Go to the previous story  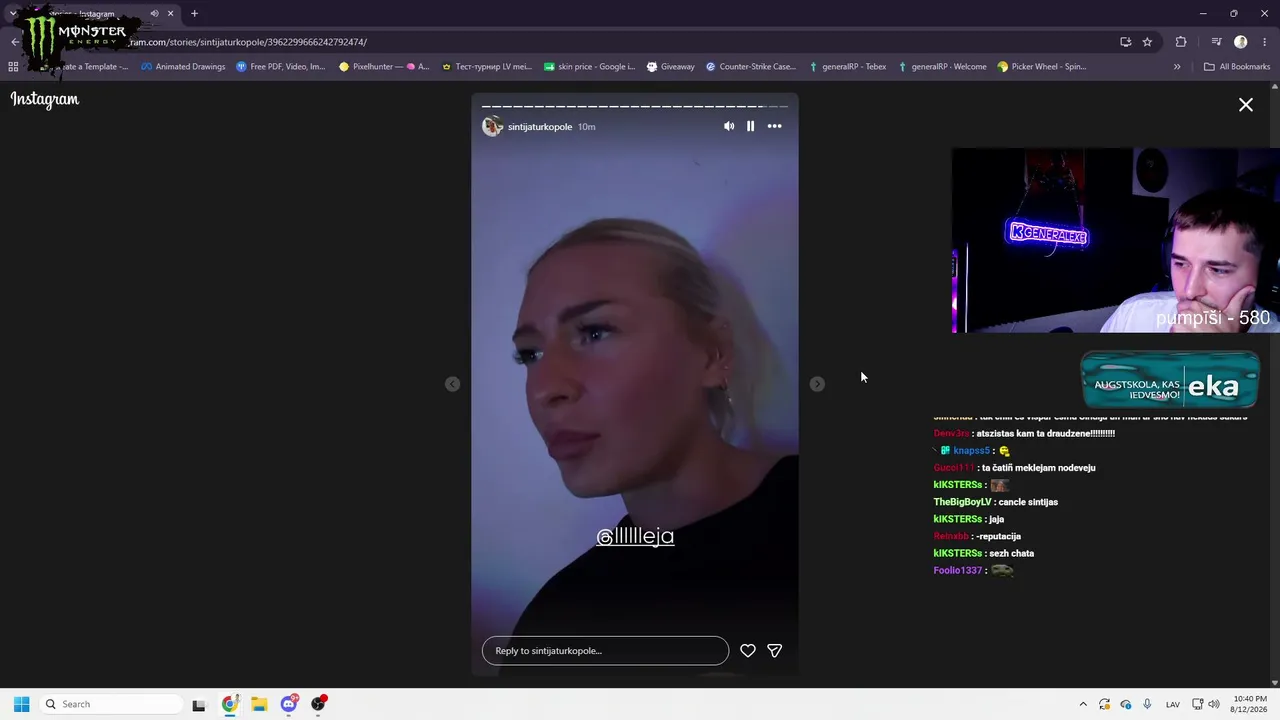point(453,384)
